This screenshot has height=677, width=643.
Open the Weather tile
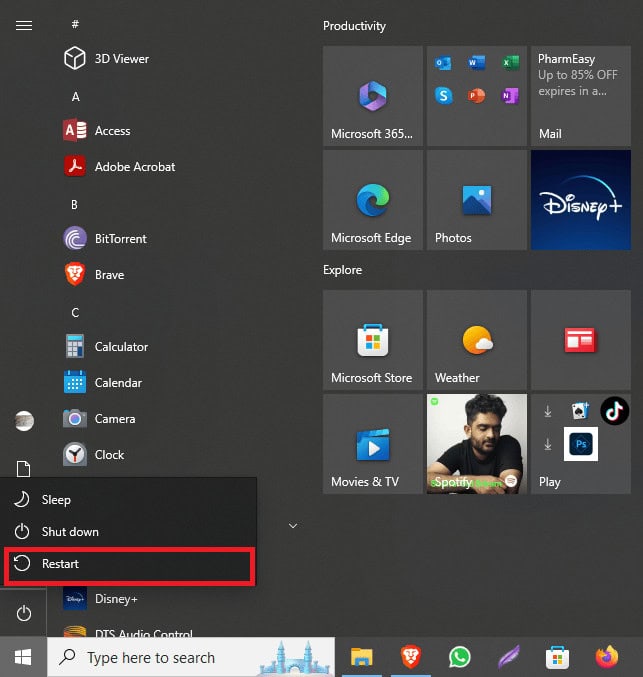coord(477,340)
